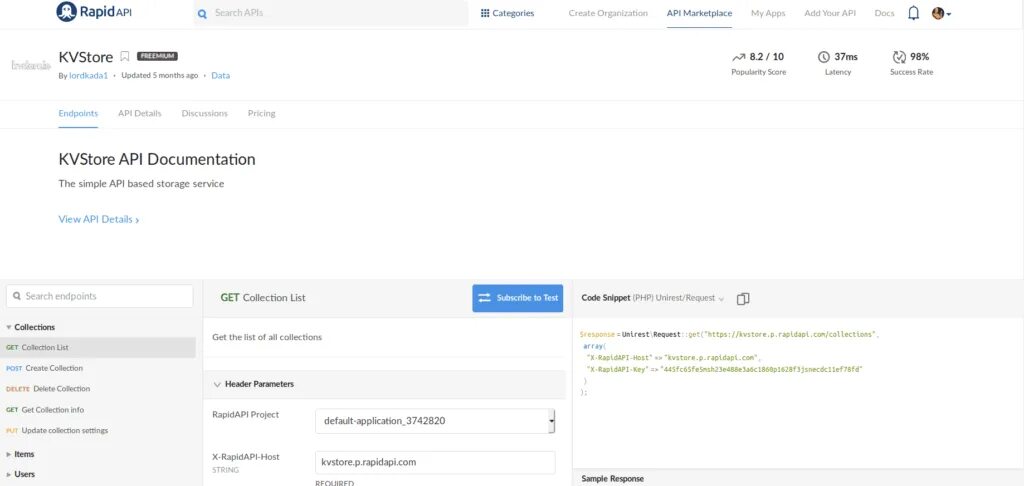Switch to the Endpoints tab
1024x486 pixels.
pyautogui.click(x=78, y=113)
